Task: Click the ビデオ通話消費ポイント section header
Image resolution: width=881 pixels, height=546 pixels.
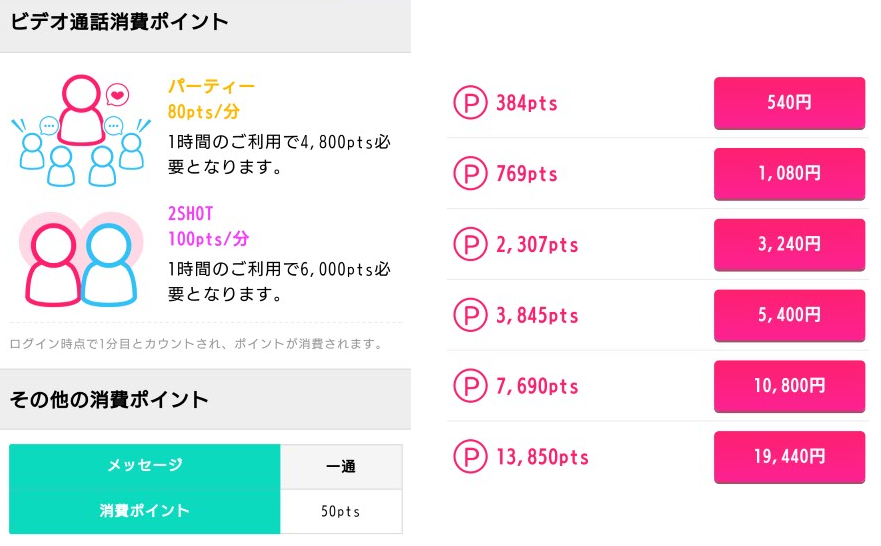Action: coord(119,21)
